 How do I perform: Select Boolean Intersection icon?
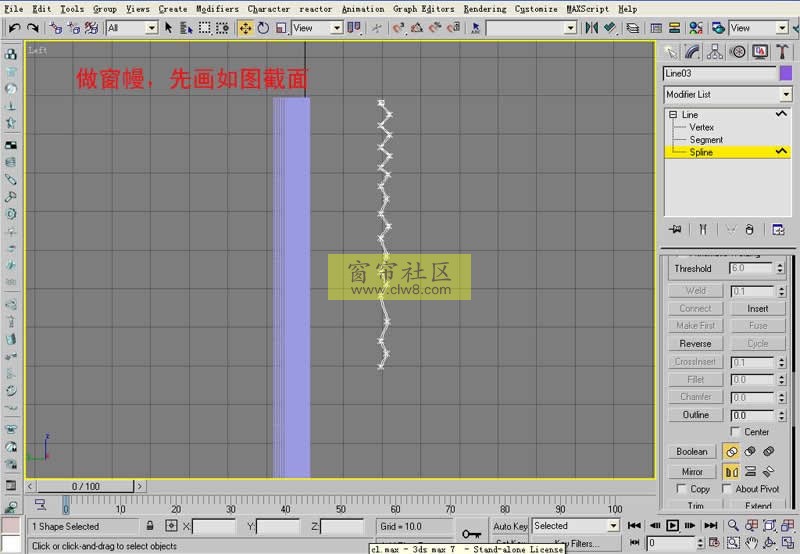click(768, 451)
